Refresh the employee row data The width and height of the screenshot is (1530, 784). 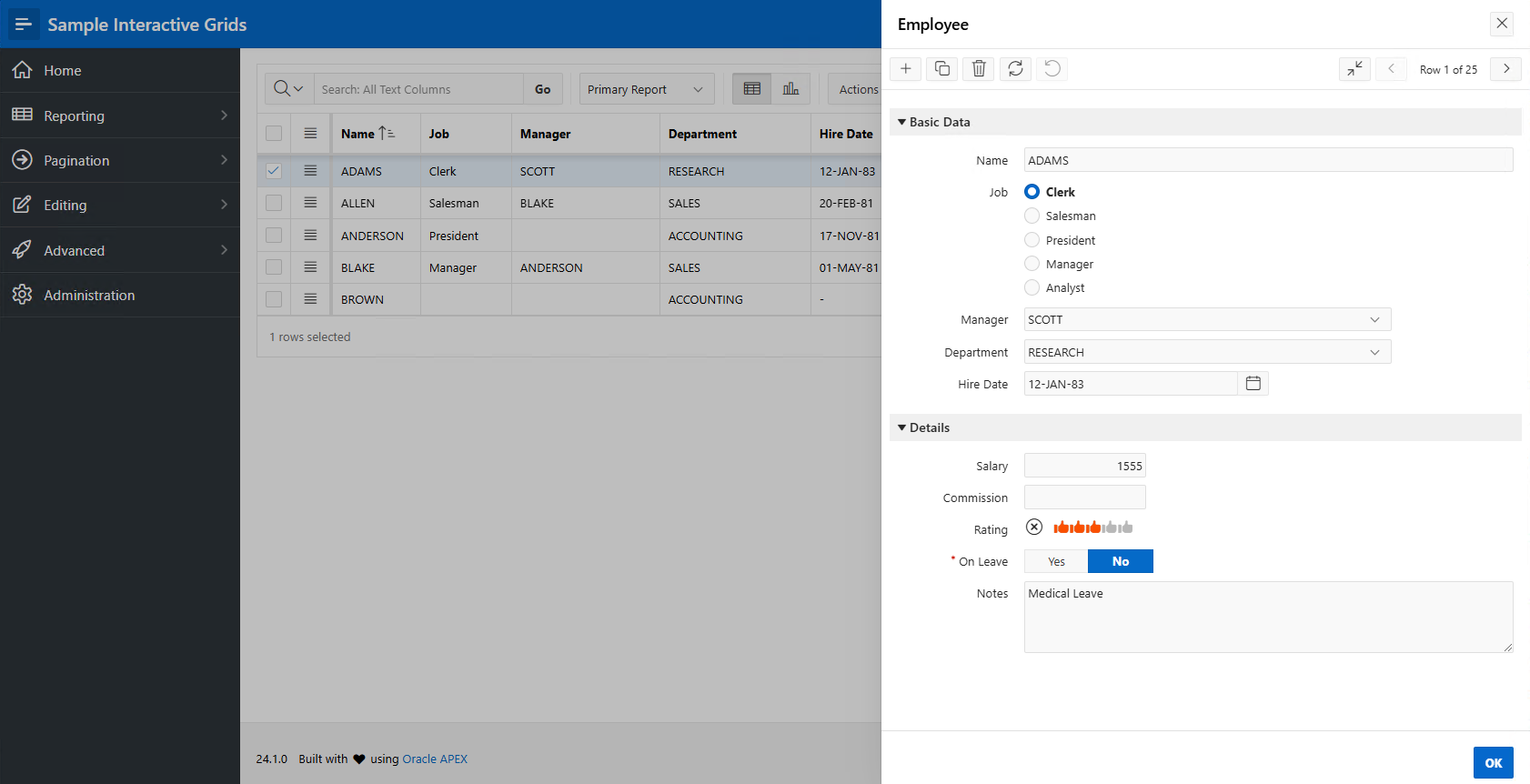pos(1016,69)
